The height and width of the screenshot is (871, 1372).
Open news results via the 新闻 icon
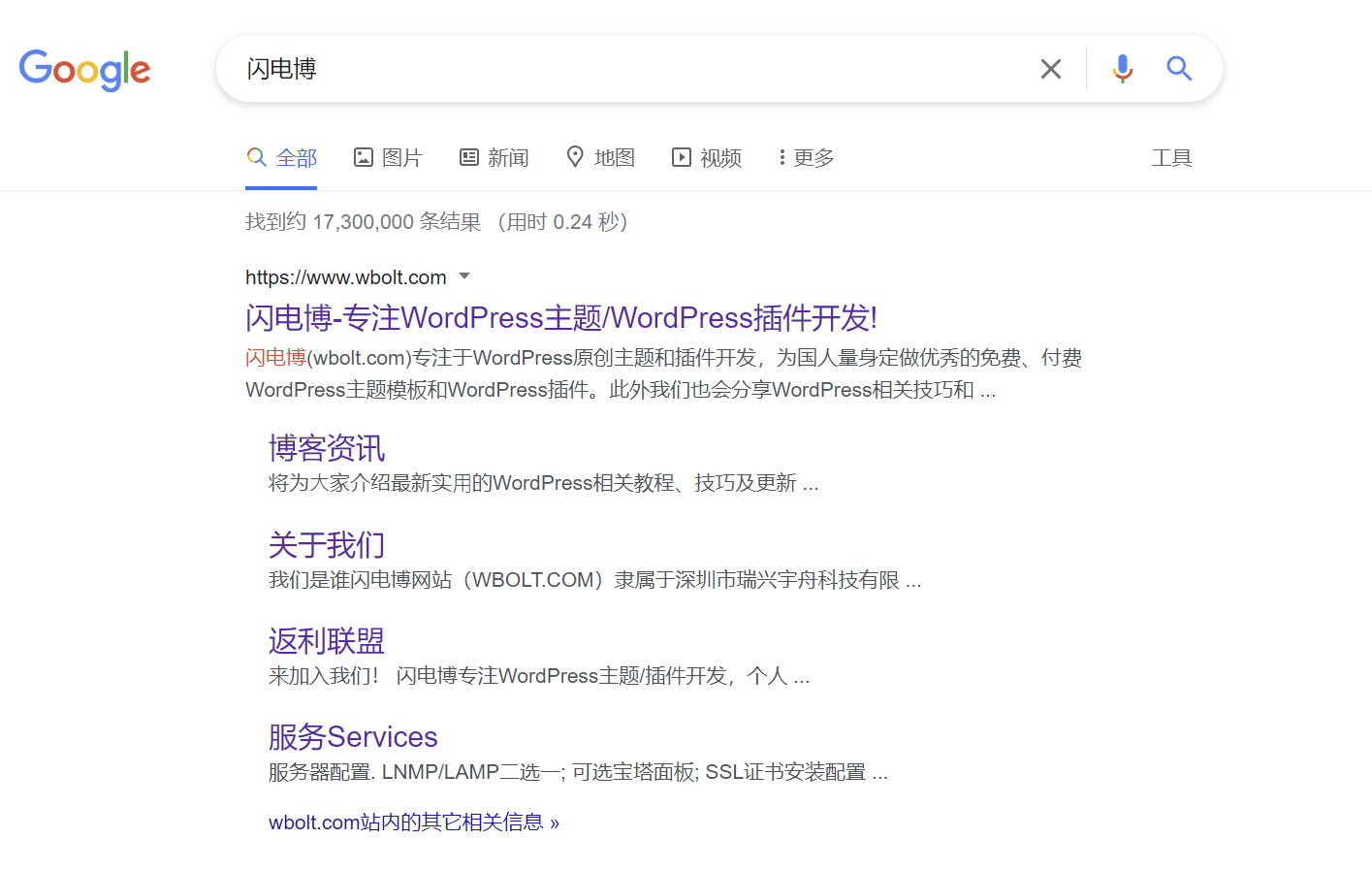[470, 156]
